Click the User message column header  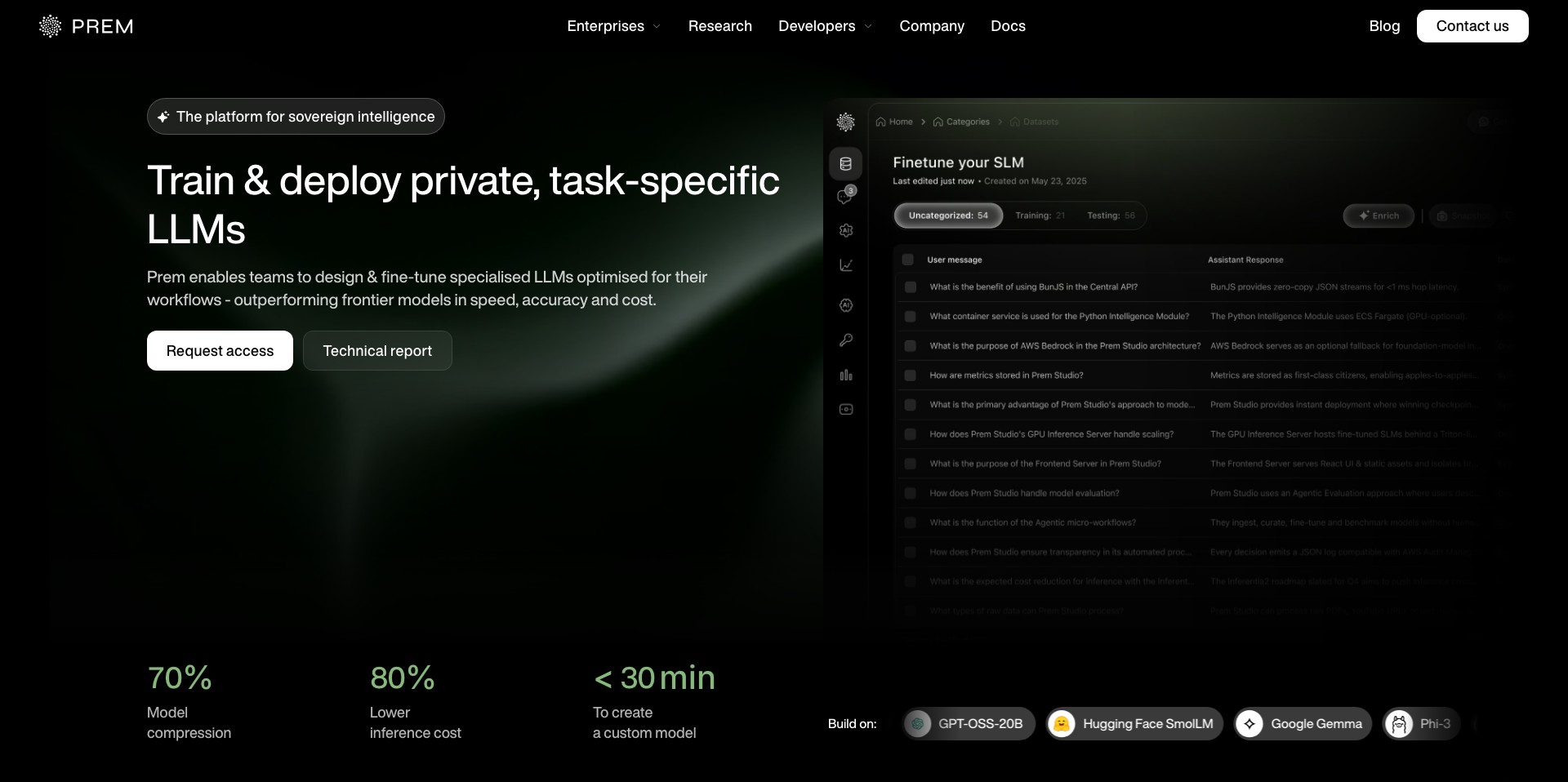point(955,260)
